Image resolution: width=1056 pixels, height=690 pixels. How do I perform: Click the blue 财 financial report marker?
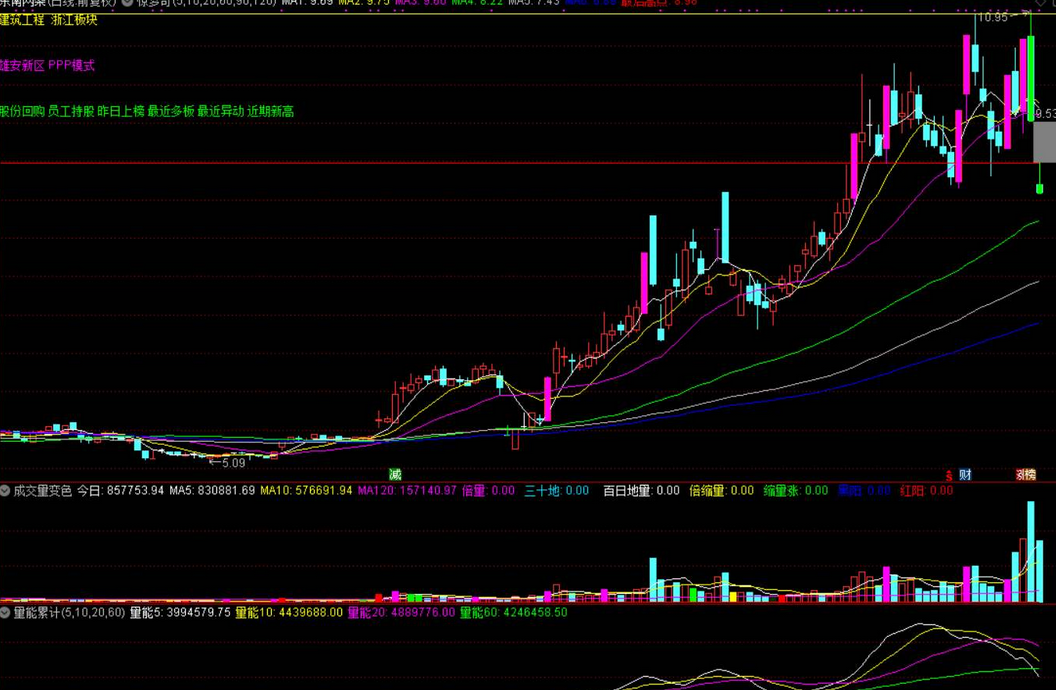965,475
